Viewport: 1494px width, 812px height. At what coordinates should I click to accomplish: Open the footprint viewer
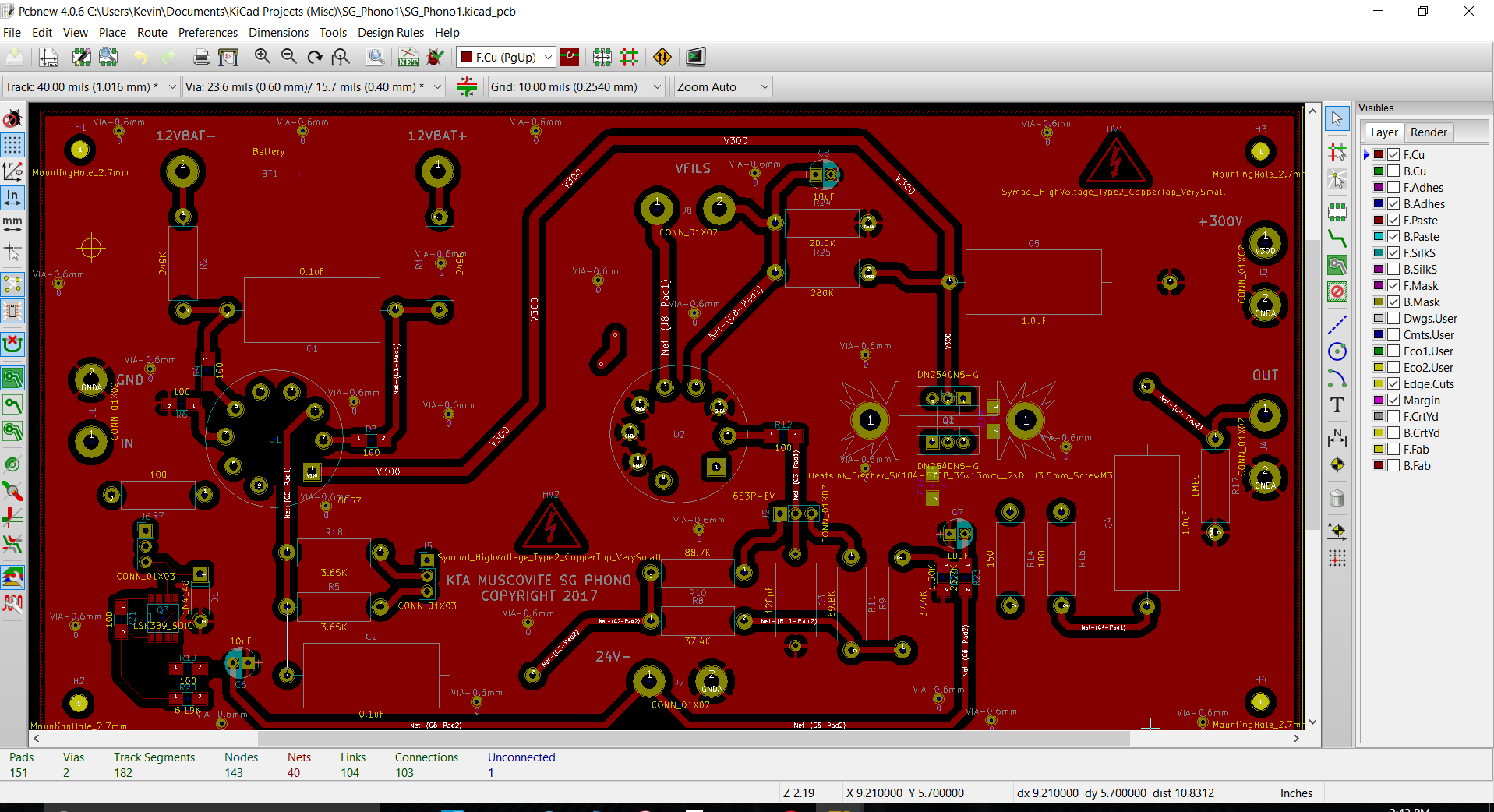tap(108, 57)
